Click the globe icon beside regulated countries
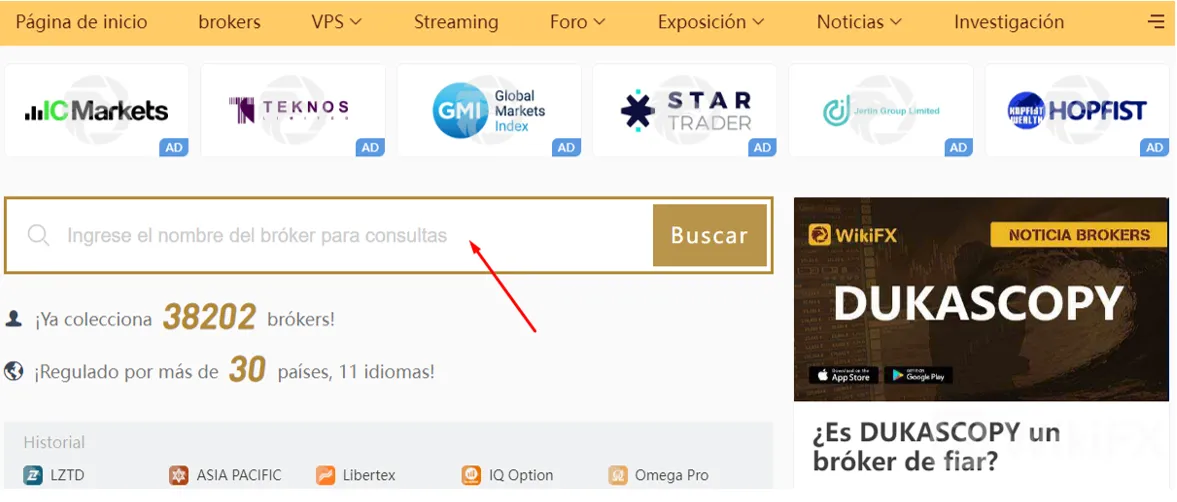The height and width of the screenshot is (502, 1177). 14,371
